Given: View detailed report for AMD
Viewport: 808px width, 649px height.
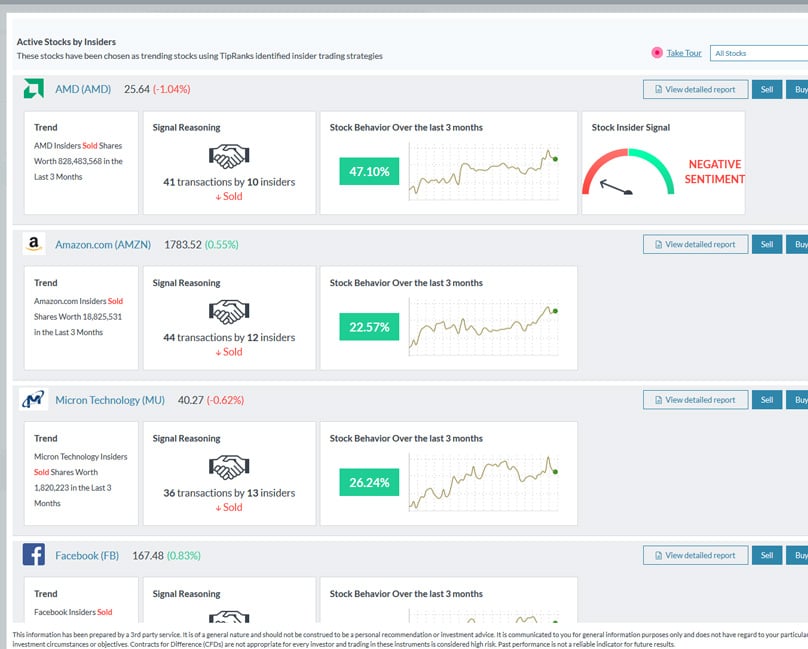Looking at the screenshot, I should pyautogui.click(x=695, y=89).
